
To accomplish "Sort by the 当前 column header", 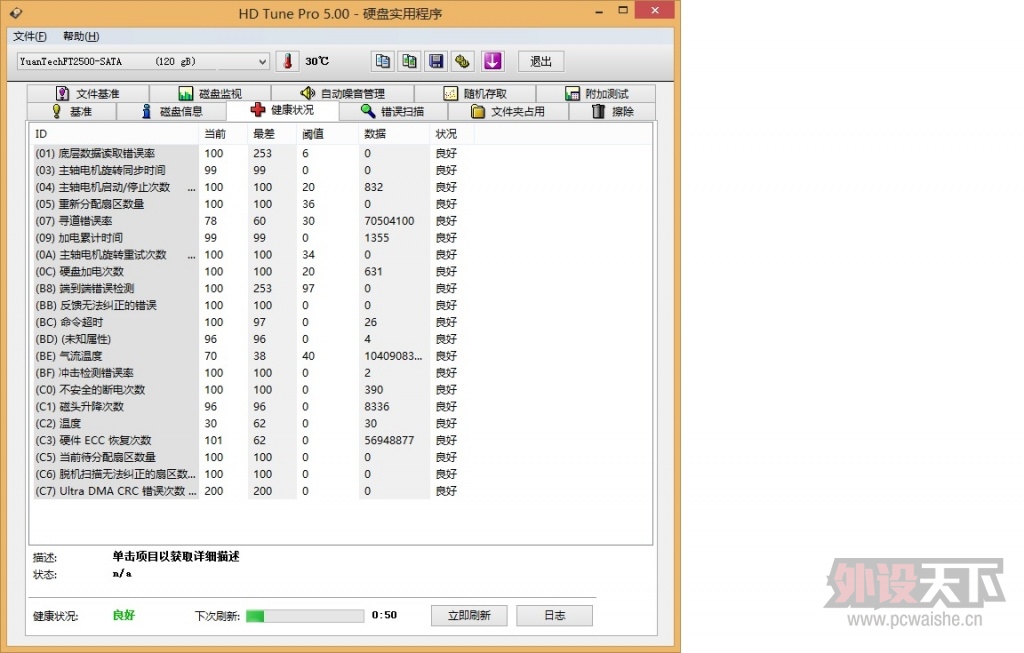I will point(223,134).
